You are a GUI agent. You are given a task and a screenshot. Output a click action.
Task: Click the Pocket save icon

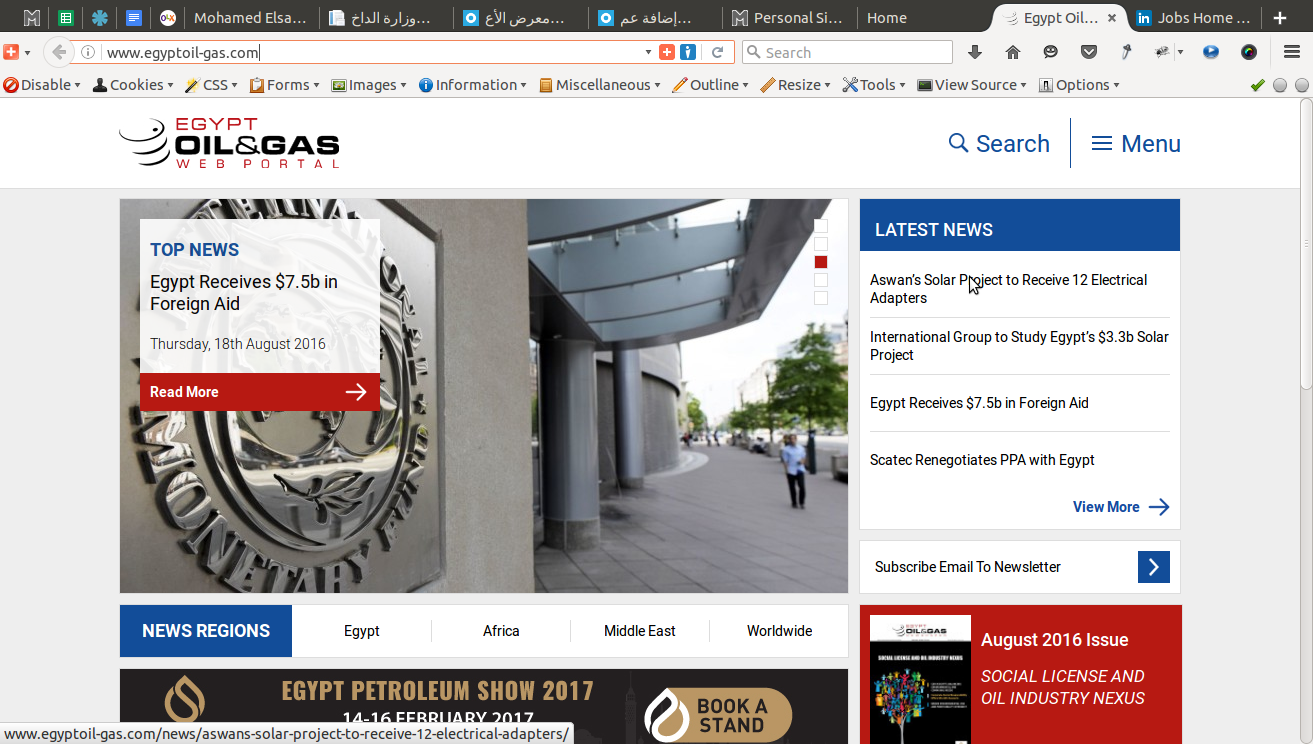pos(1089,53)
